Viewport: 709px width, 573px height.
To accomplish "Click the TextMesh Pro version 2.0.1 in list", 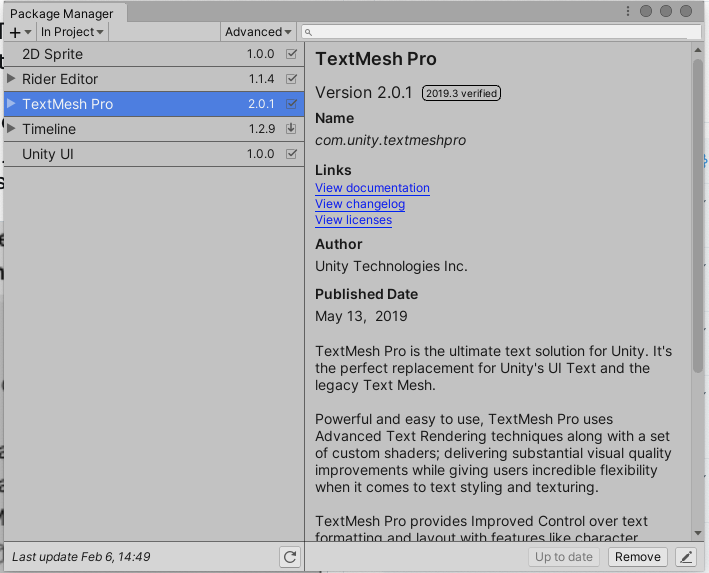I will [x=261, y=104].
